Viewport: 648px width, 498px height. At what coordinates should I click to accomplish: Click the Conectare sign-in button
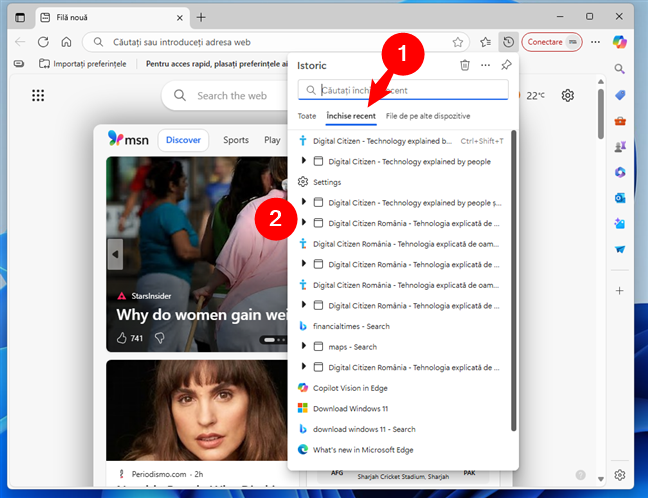tap(551, 42)
